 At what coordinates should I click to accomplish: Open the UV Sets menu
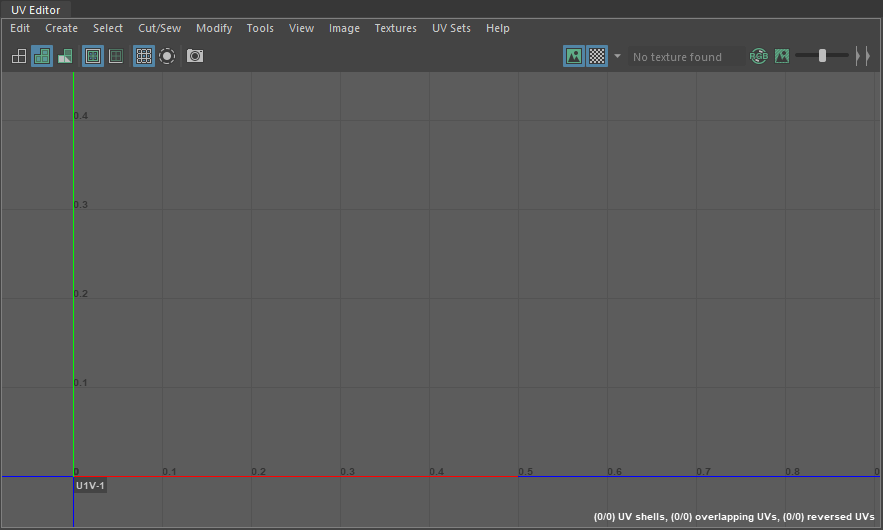coord(451,28)
